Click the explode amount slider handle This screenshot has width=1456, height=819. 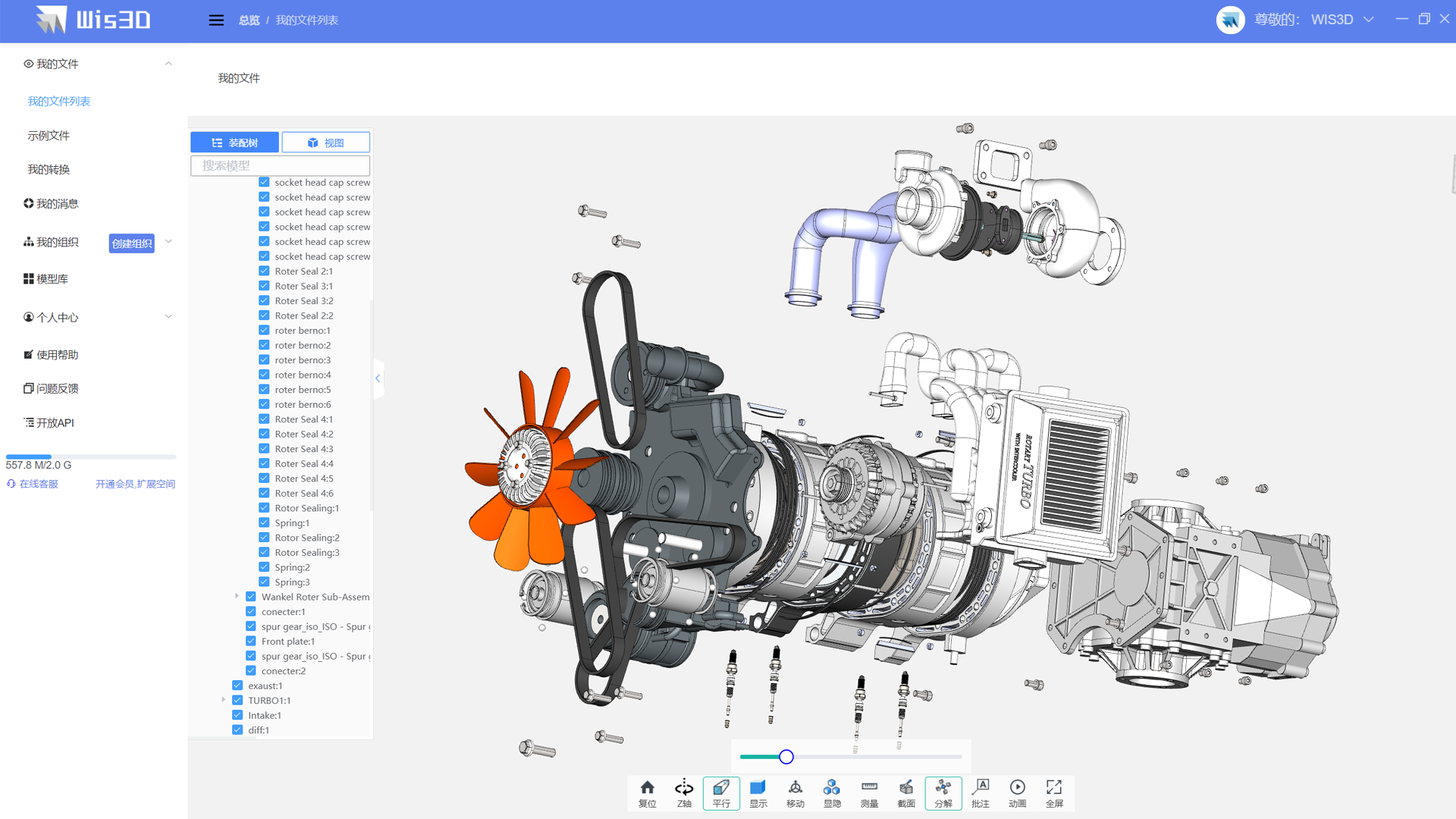pos(786,757)
